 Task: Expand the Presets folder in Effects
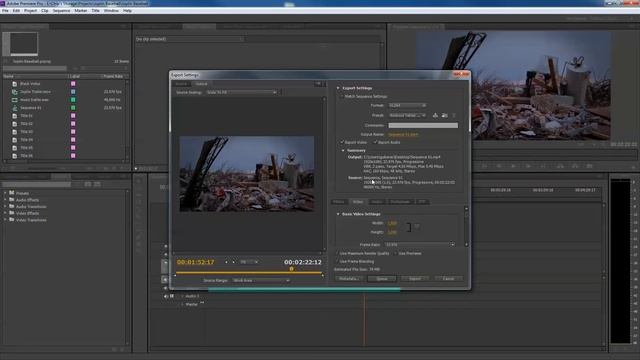[x=5, y=193]
